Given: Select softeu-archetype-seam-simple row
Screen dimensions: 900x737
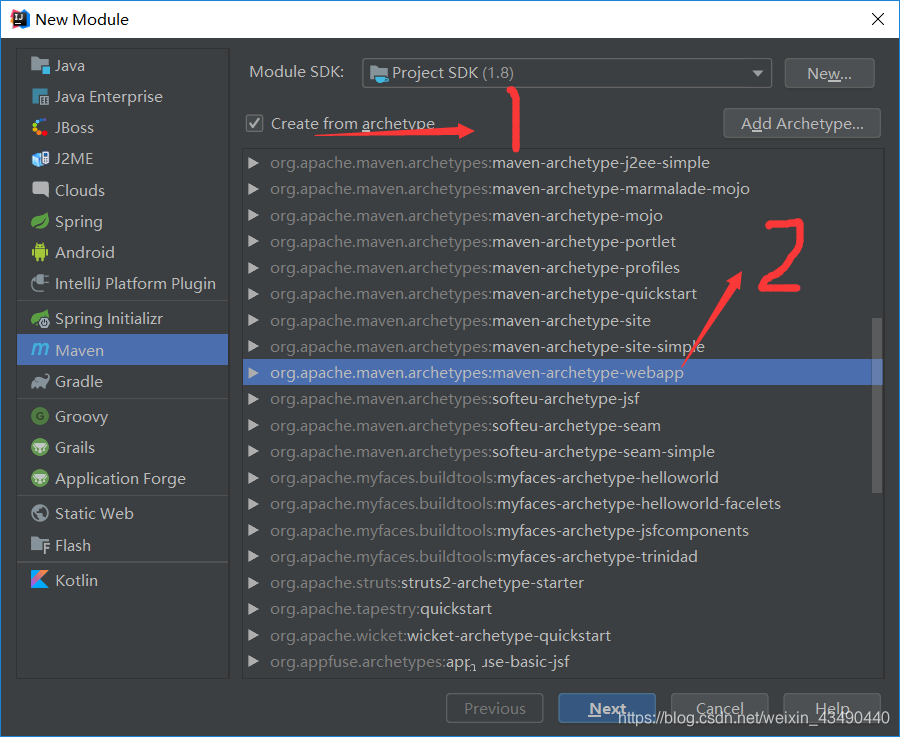Looking at the screenshot, I should pyautogui.click(x=562, y=452).
